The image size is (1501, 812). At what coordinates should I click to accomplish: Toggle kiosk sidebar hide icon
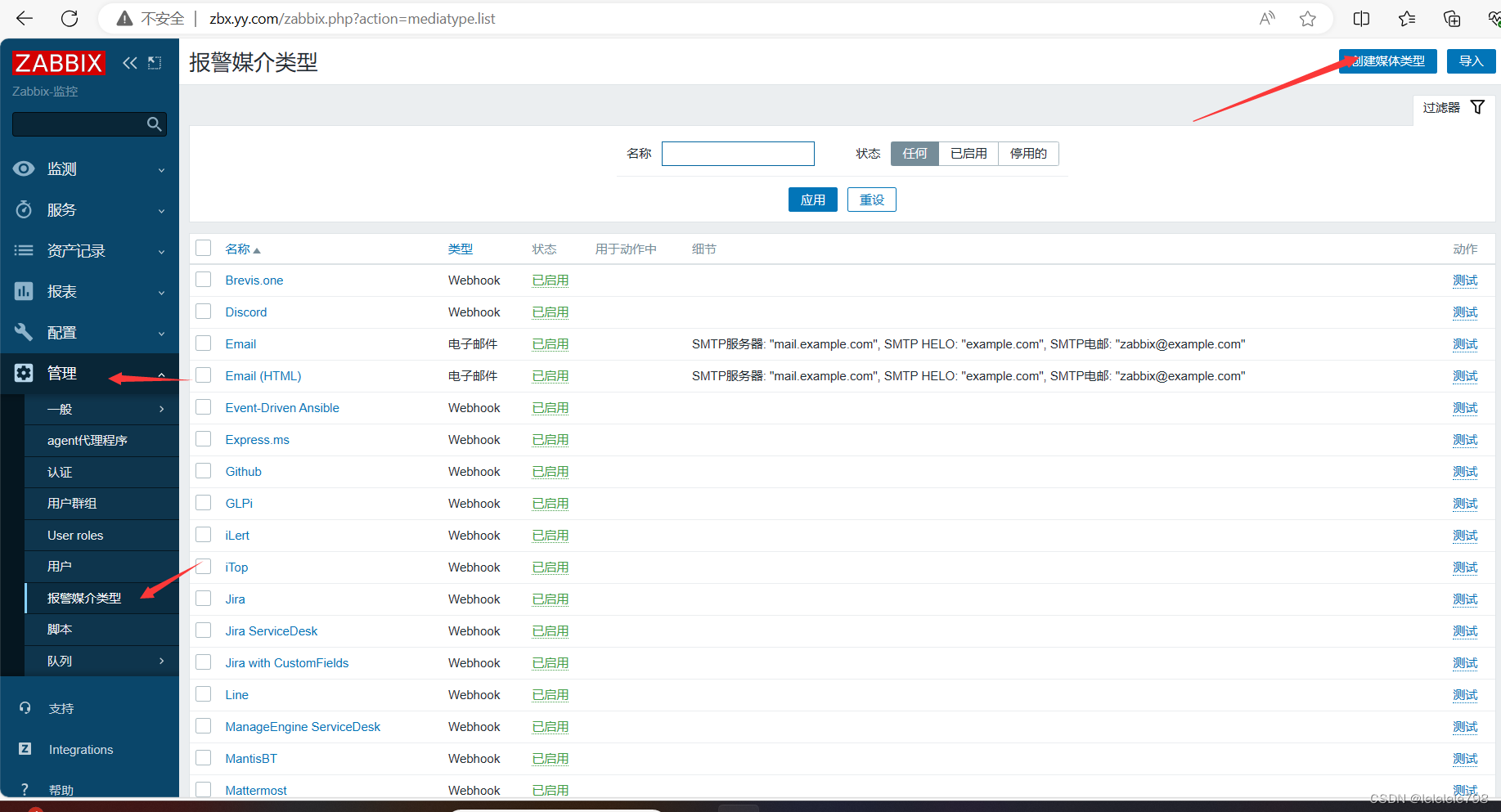click(x=155, y=63)
